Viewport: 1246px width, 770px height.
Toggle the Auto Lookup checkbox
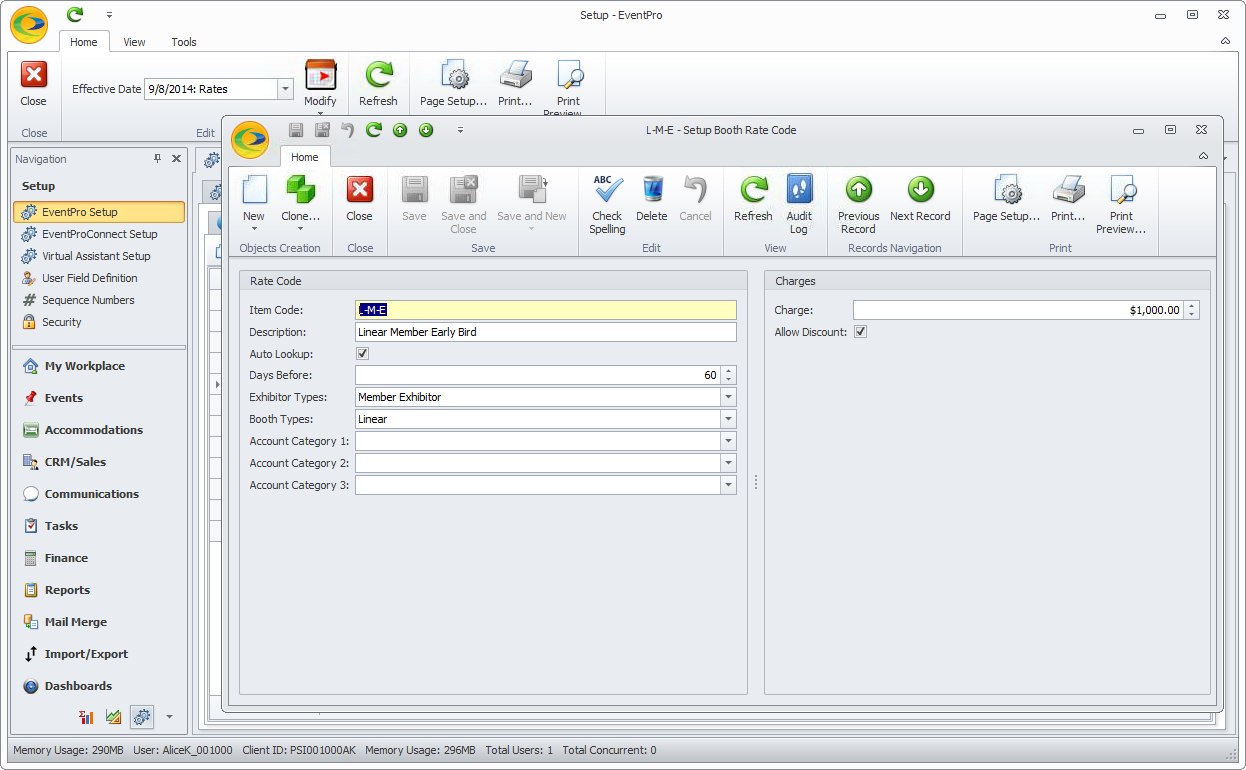(x=362, y=354)
